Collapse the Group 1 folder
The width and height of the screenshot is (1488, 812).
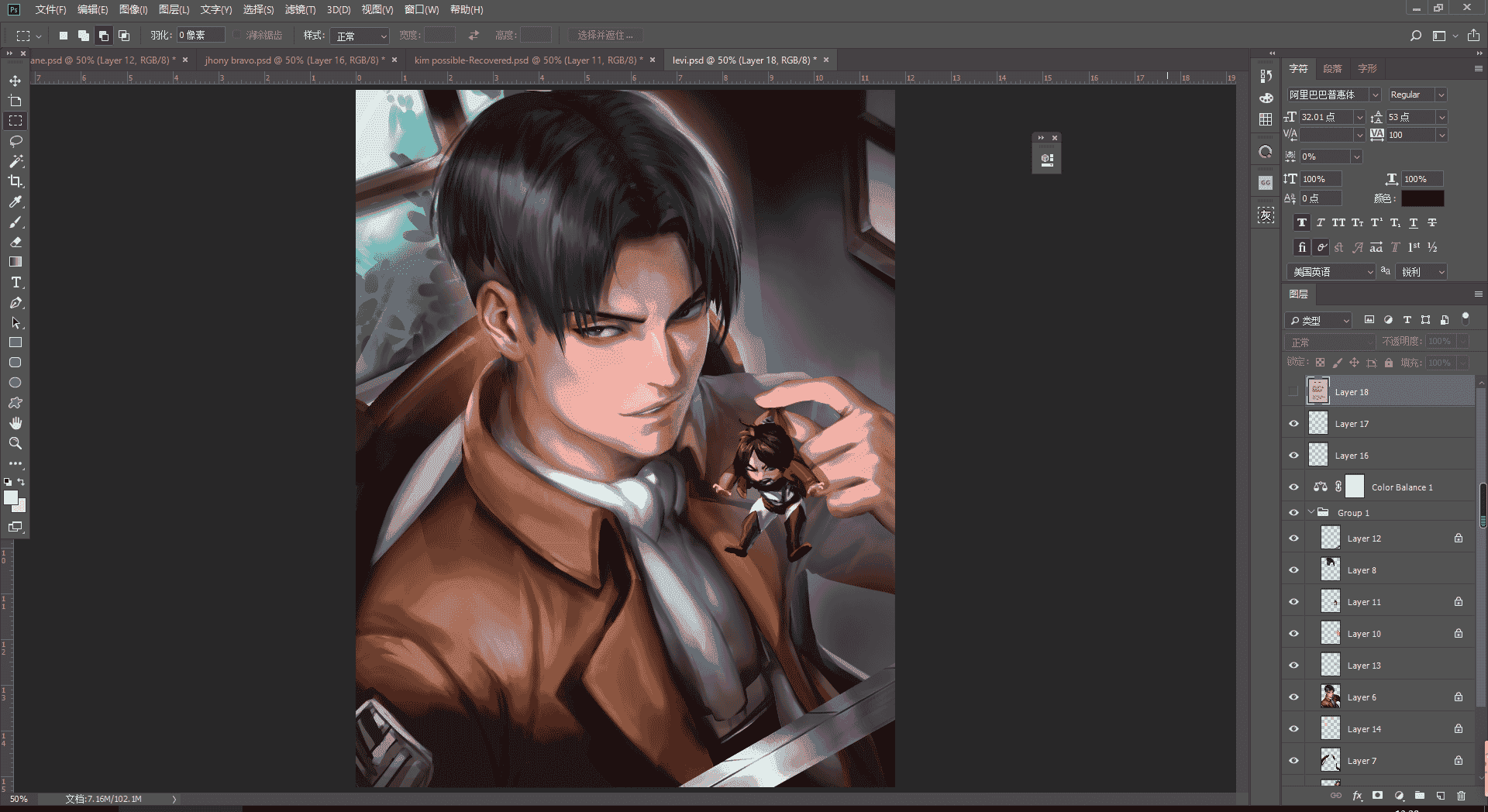coord(1311,512)
